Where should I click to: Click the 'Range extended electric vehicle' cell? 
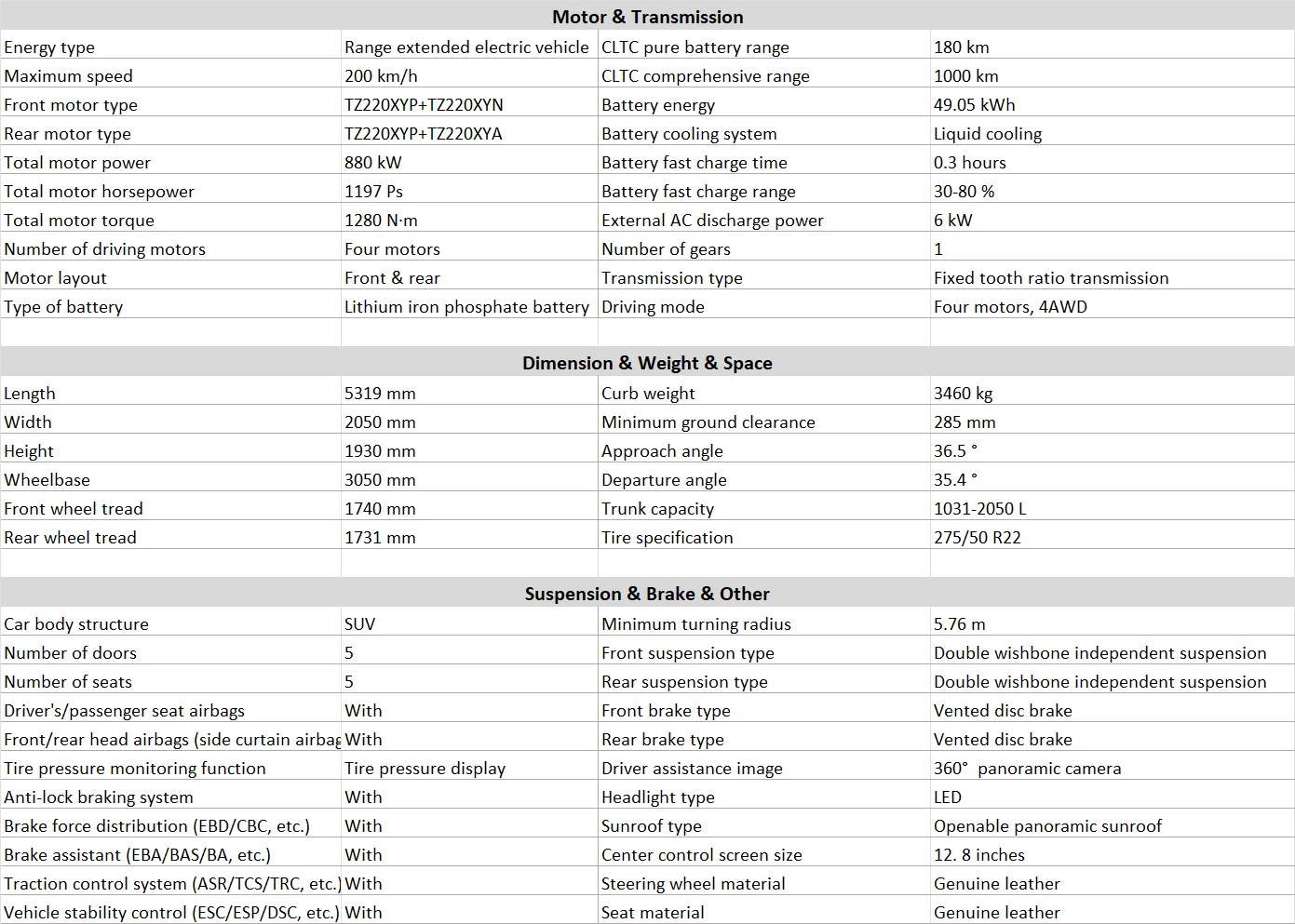click(469, 47)
